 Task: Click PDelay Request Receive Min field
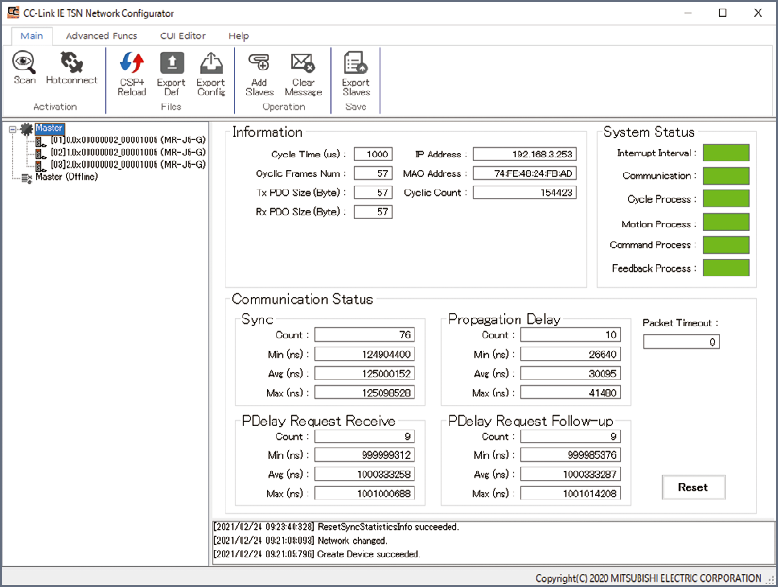364,455
